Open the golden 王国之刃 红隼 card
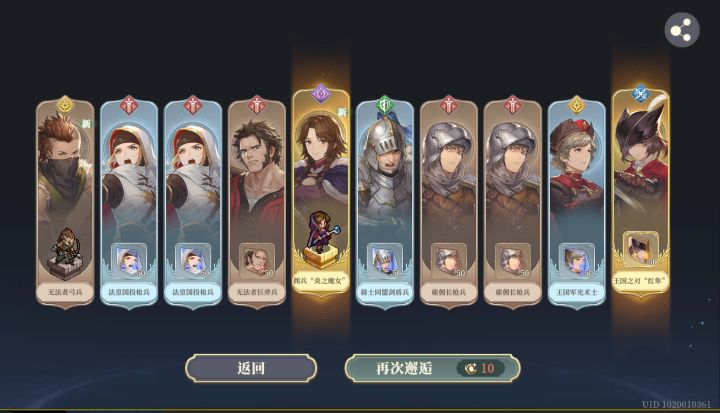This screenshot has height=413, width=720. point(641,191)
